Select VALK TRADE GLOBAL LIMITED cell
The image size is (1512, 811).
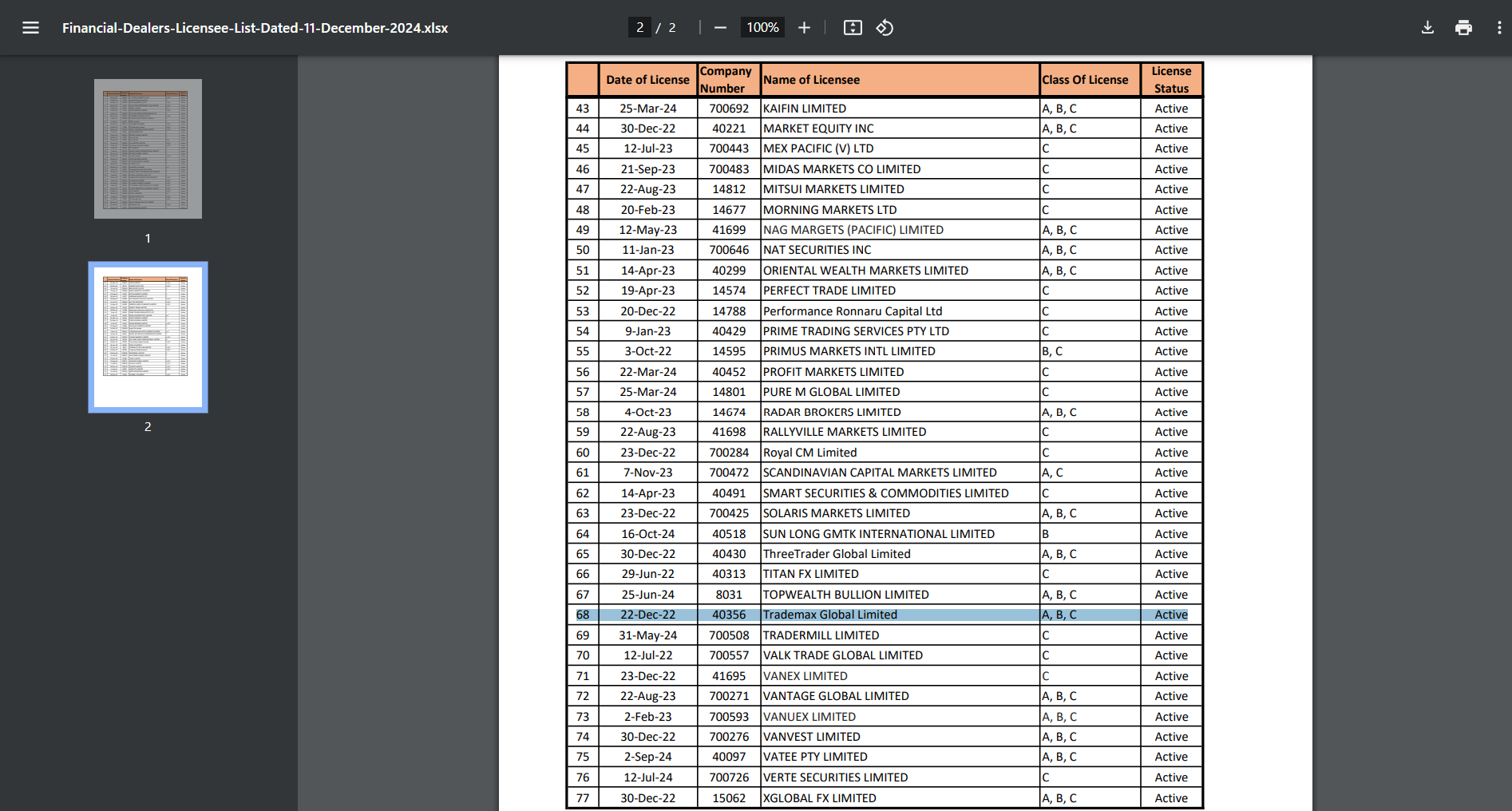coord(900,655)
